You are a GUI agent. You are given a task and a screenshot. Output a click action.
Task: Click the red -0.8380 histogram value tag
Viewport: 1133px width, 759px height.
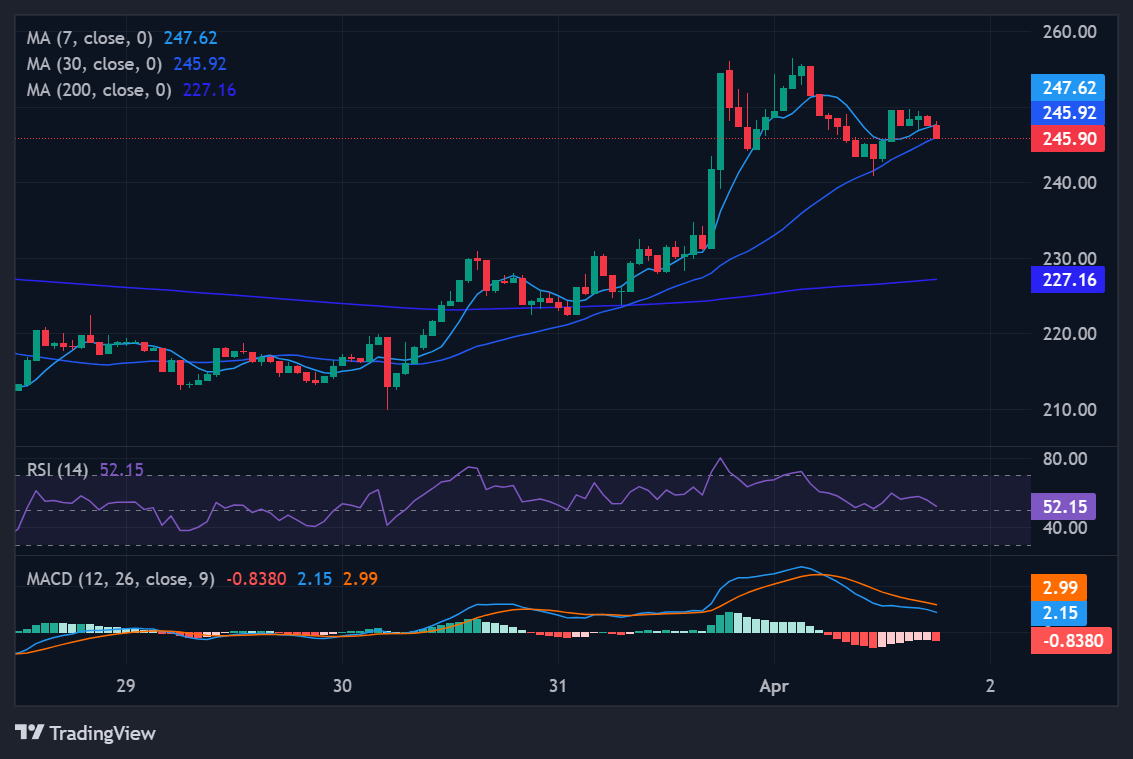(1071, 640)
